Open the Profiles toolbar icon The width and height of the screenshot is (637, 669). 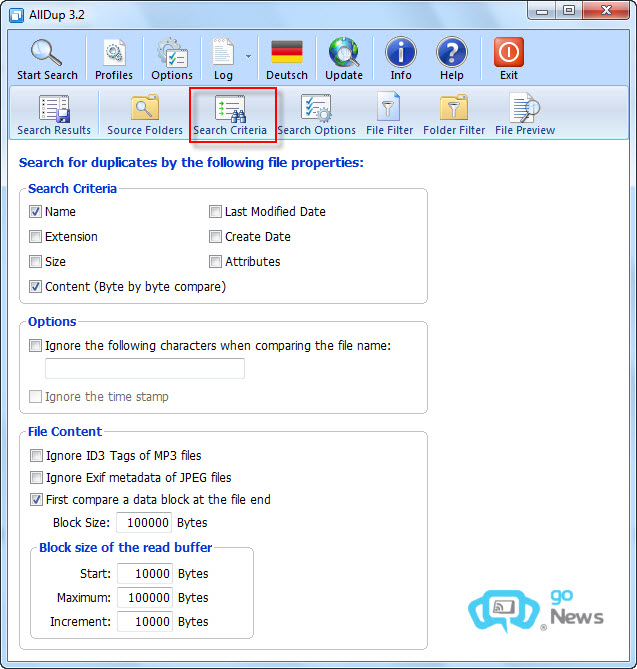click(x=114, y=53)
